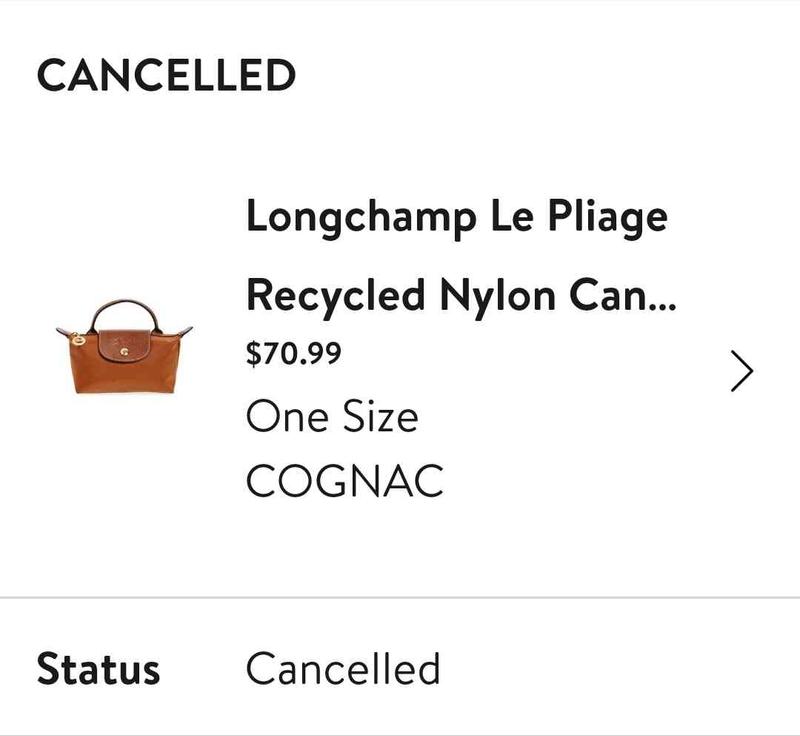
Task: Click the 'Cancelled' status value
Action: 343,668
